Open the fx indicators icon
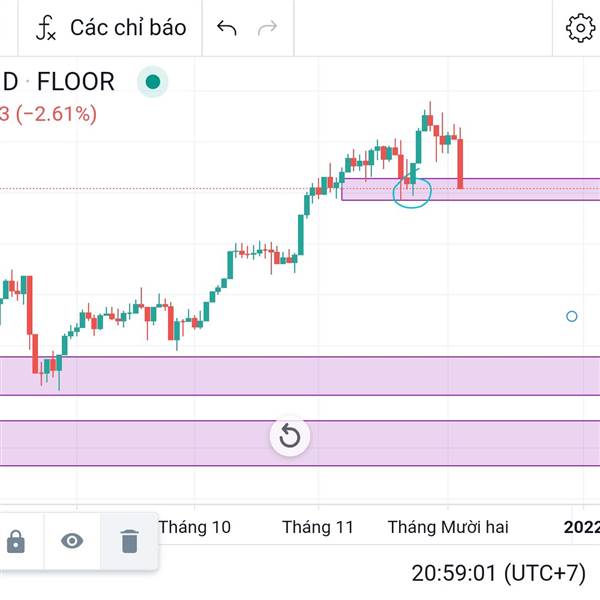The width and height of the screenshot is (600, 600). pyautogui.click(x=46, y=28)
